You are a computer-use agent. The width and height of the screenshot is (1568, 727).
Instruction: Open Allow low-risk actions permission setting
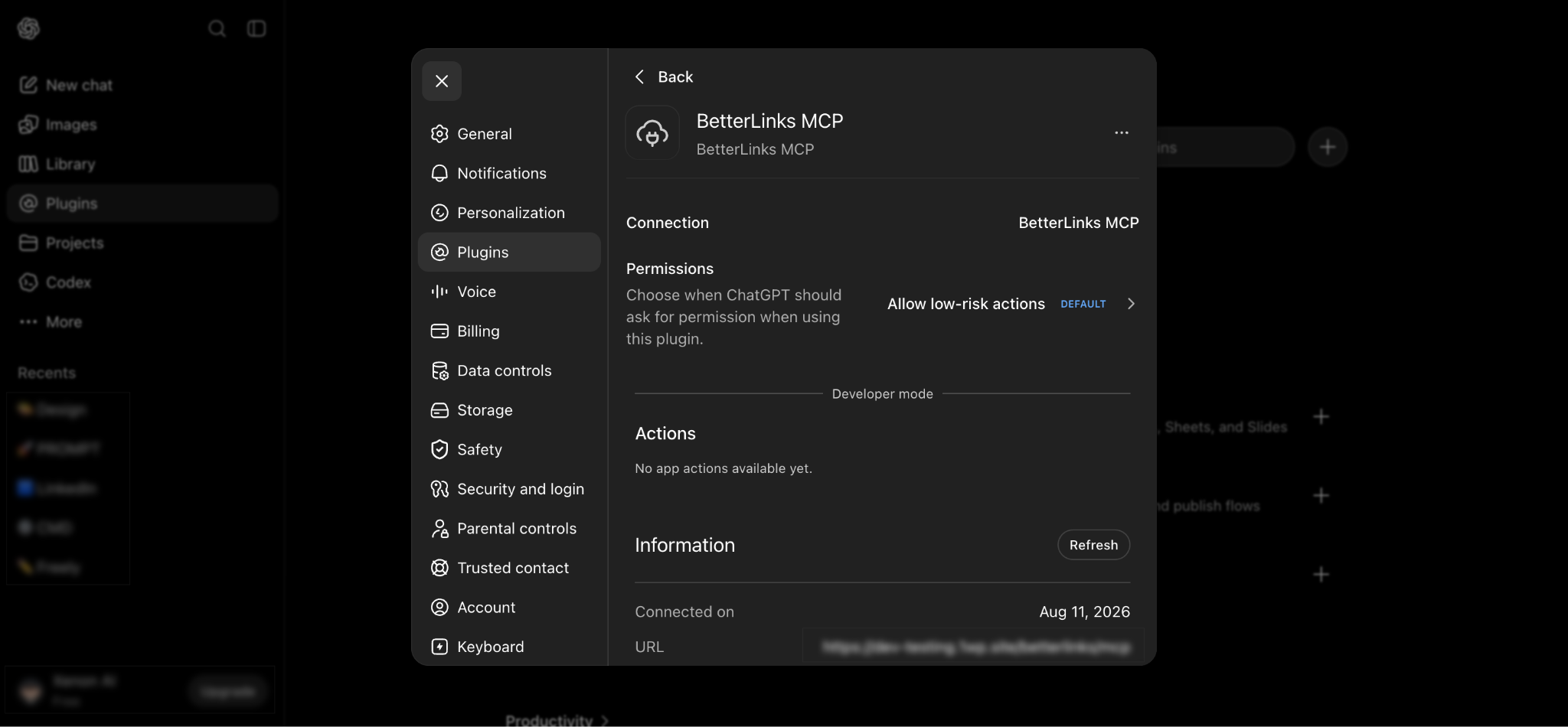1012,304
